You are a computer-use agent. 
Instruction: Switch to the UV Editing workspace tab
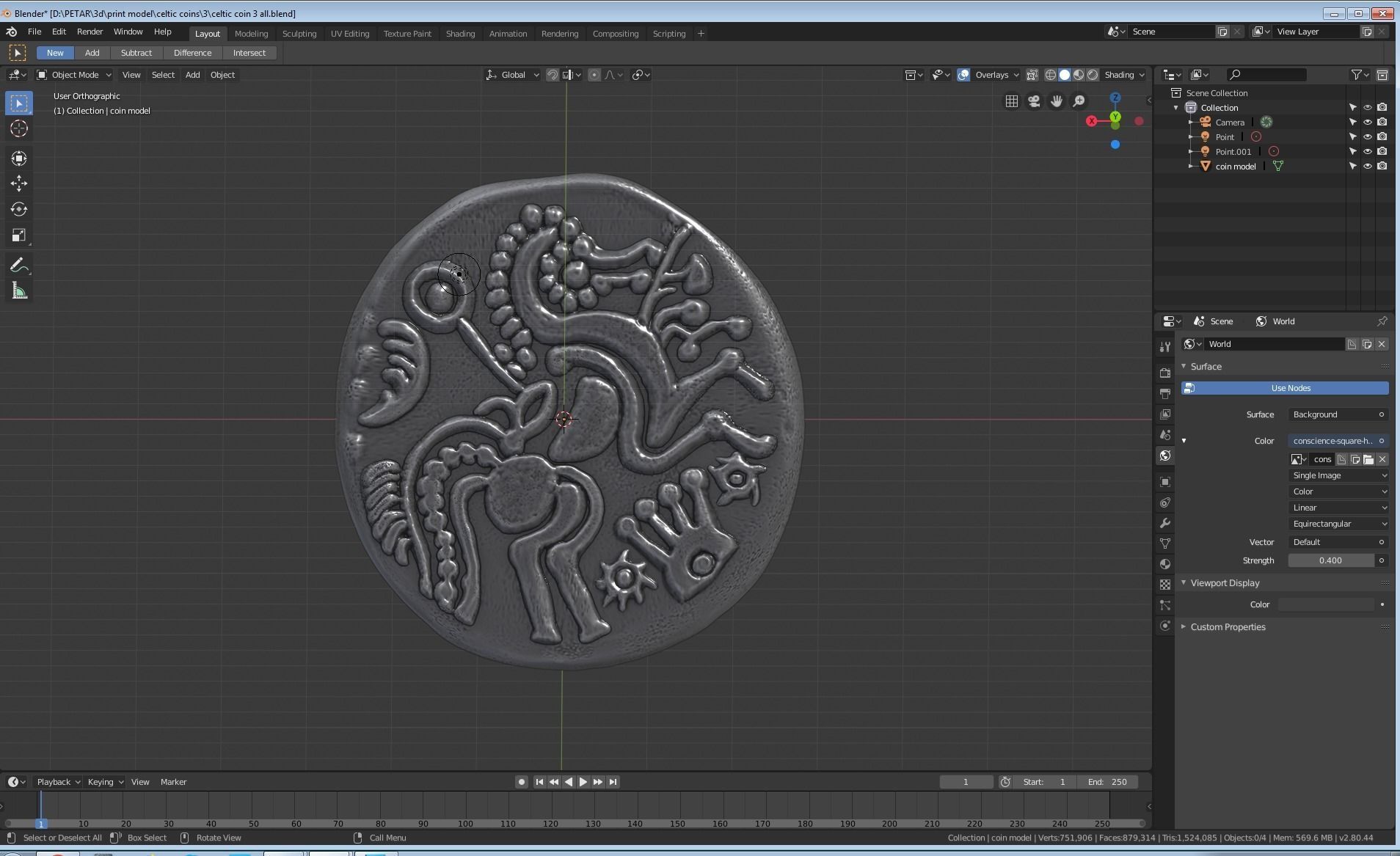coord(350,34)
